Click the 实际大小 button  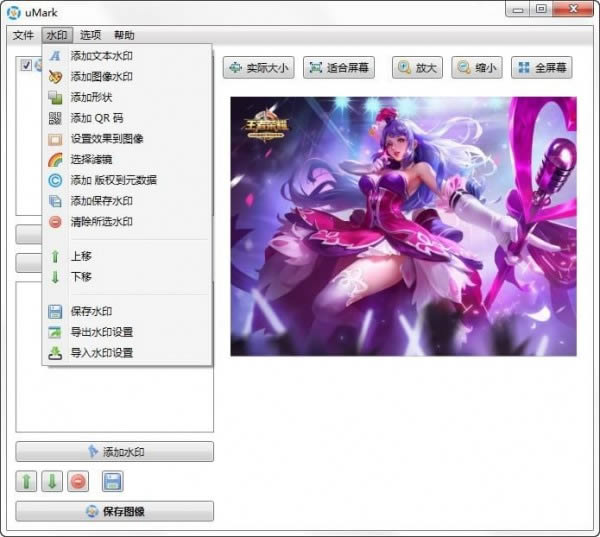click(x=259, y=68)
